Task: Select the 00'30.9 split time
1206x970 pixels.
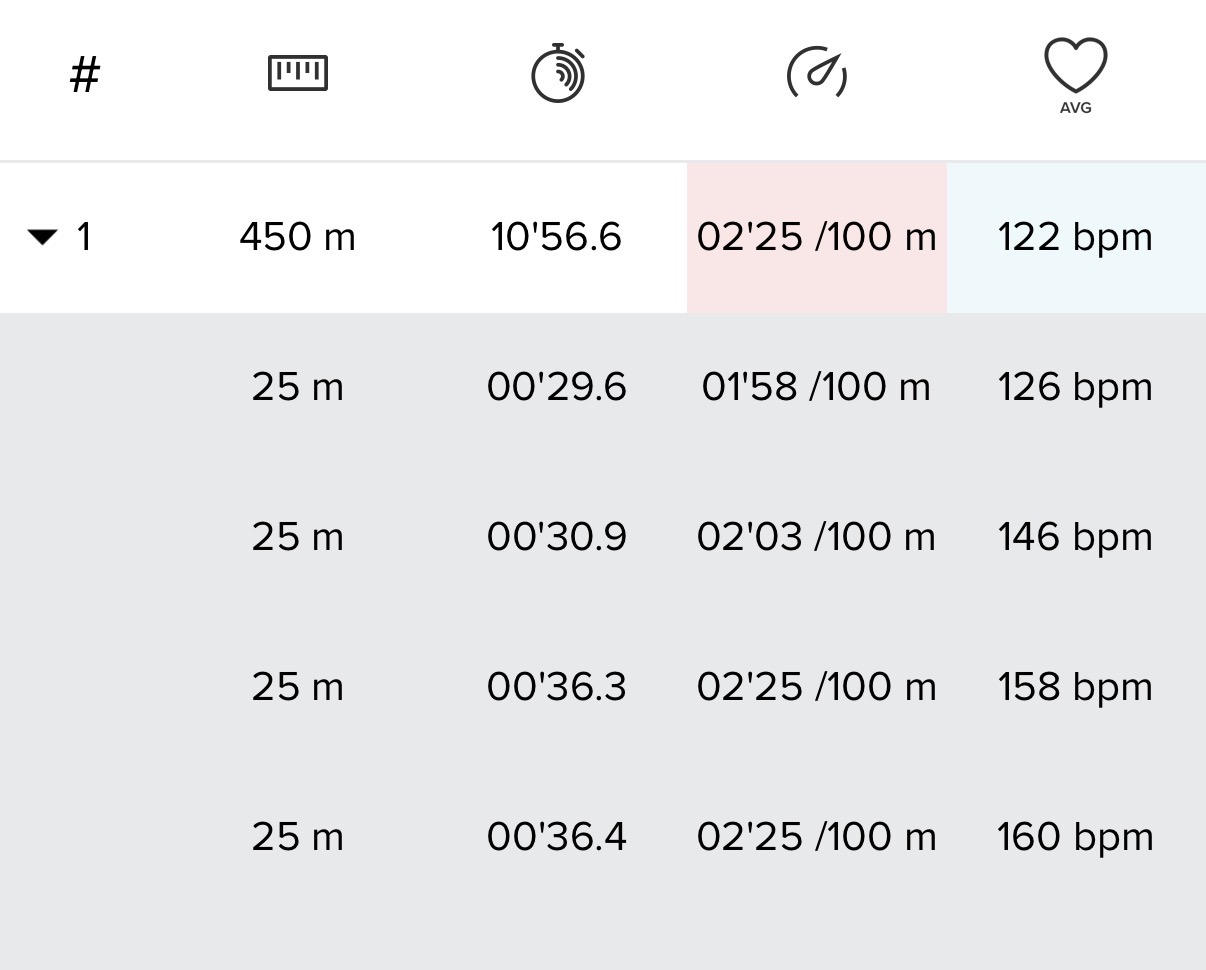Action: point(556,537)
